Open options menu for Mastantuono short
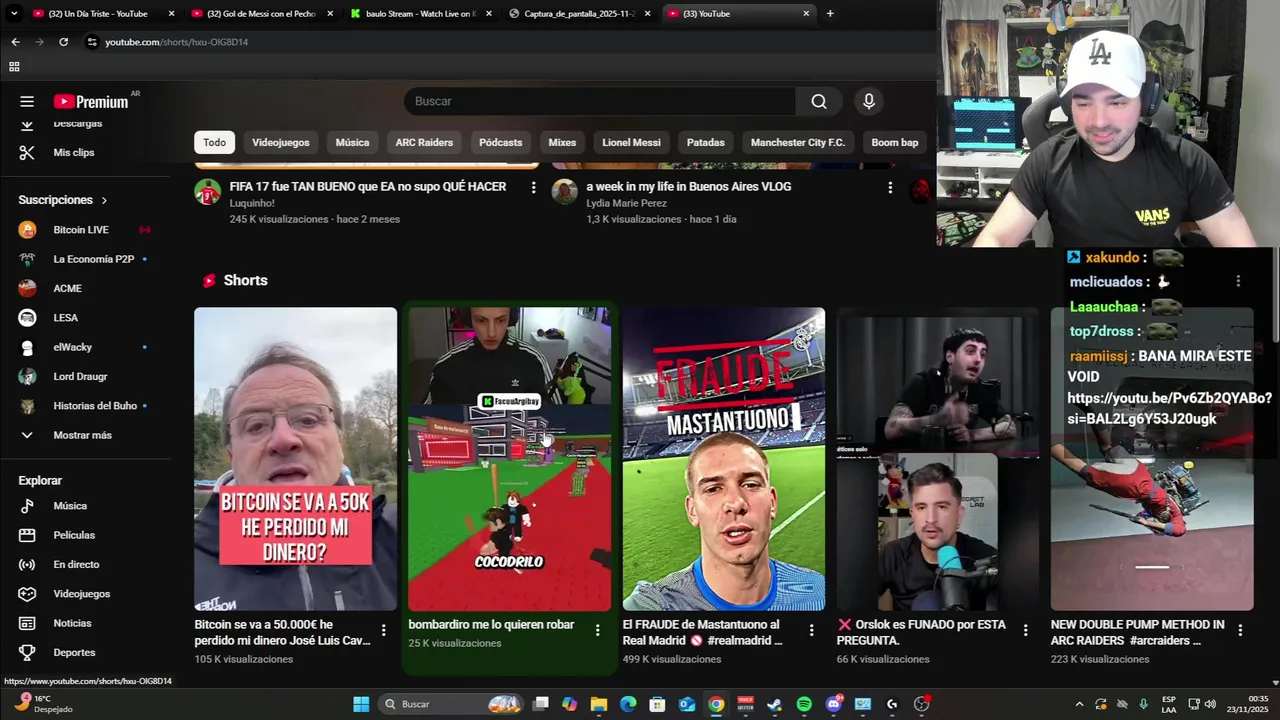The width and height of the screenshot is (1280, 720). click(811, 630)
